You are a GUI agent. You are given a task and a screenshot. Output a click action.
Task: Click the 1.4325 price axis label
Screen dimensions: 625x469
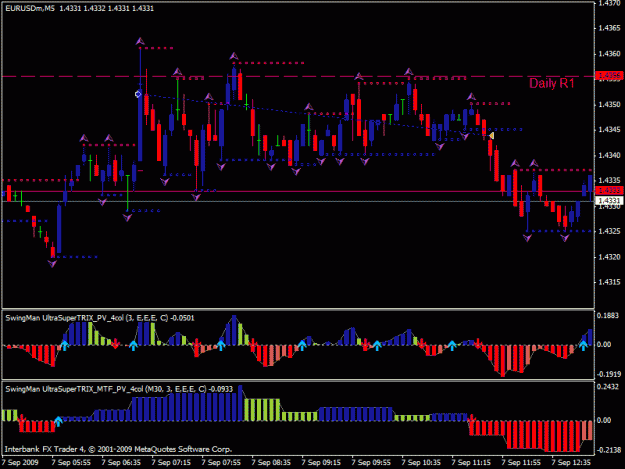(x=609, y=232)
